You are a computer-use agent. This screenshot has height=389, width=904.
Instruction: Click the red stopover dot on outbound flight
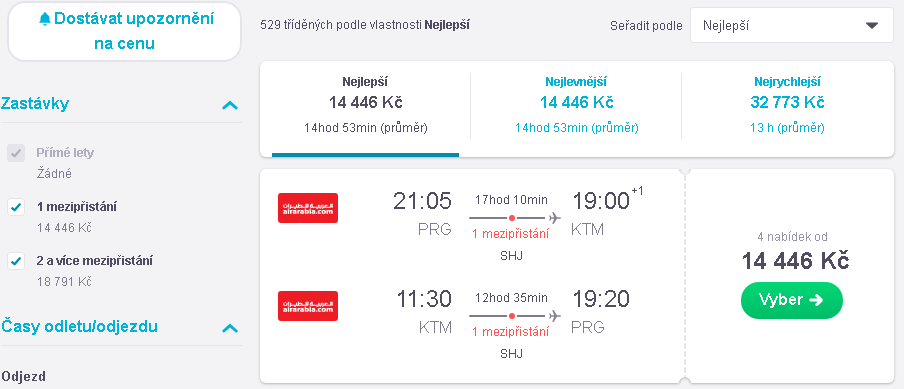(x=511, y=218)
